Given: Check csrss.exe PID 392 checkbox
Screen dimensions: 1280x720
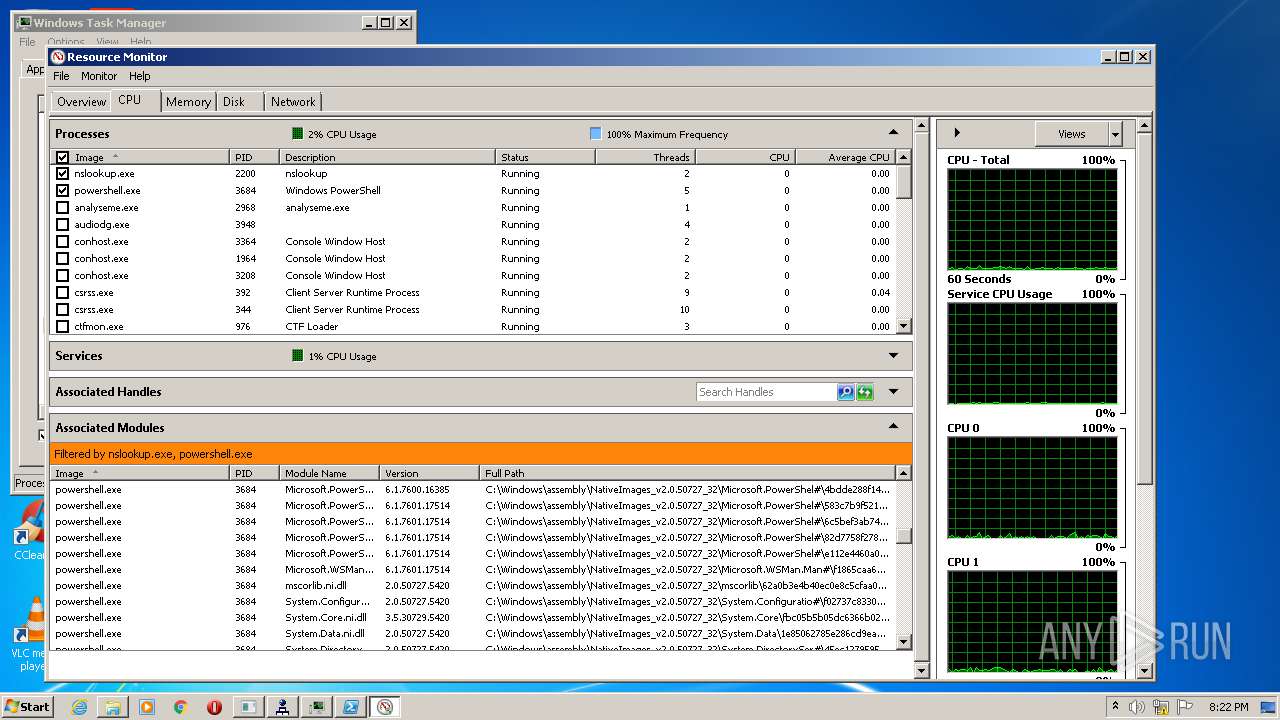Looking at the screenshot, I should pyautogui.click(x=63, y=292).
